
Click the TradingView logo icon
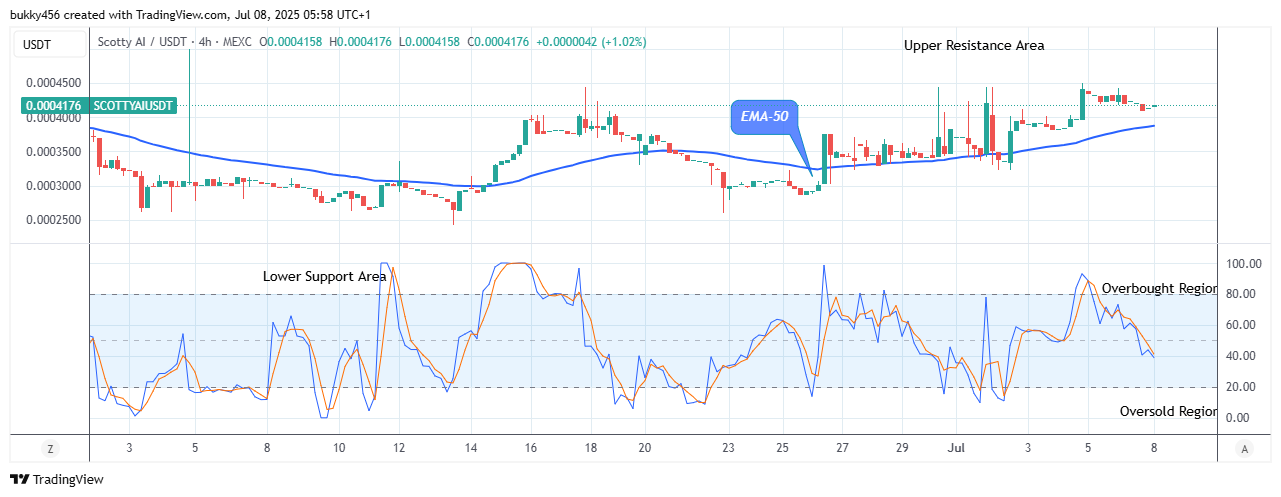click(x=19, y=480)
